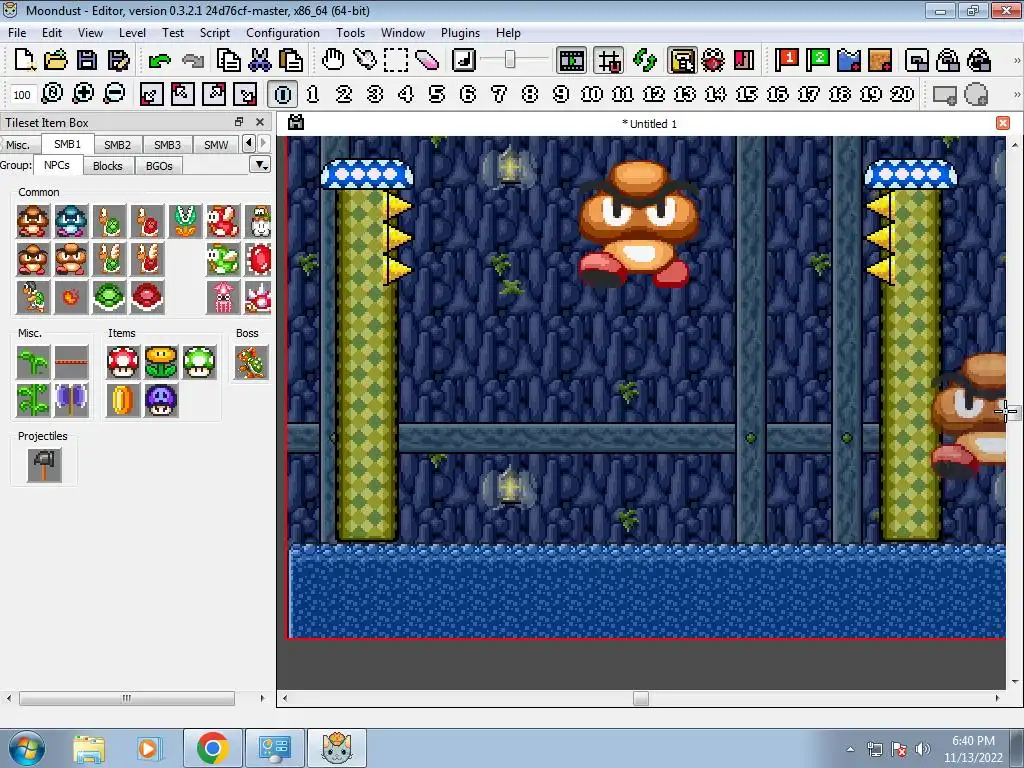1024x768 pixels.
Task: Open the Windows Start menu
Action: [26, 748]
